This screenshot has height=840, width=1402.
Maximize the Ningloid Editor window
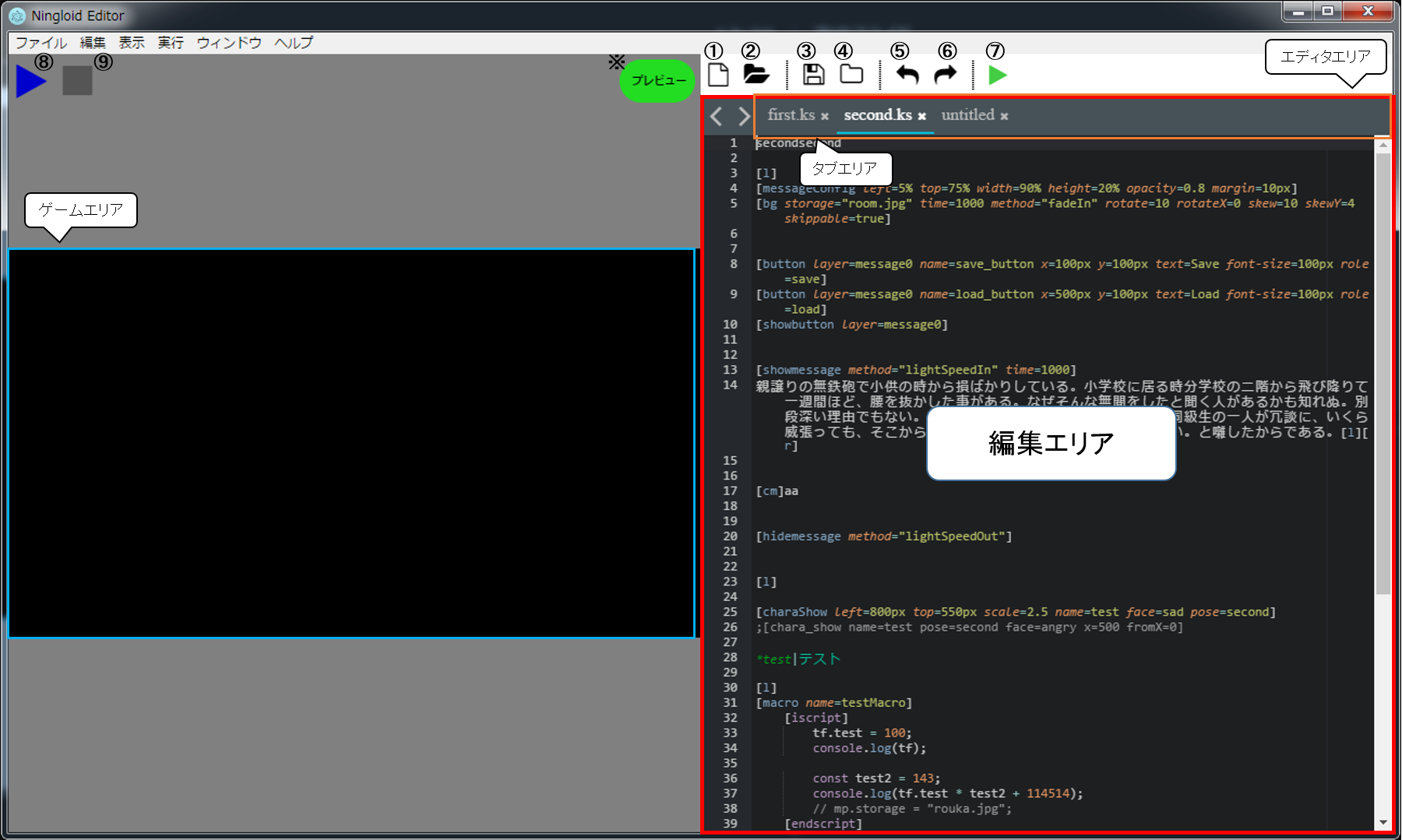point(1328,11)
